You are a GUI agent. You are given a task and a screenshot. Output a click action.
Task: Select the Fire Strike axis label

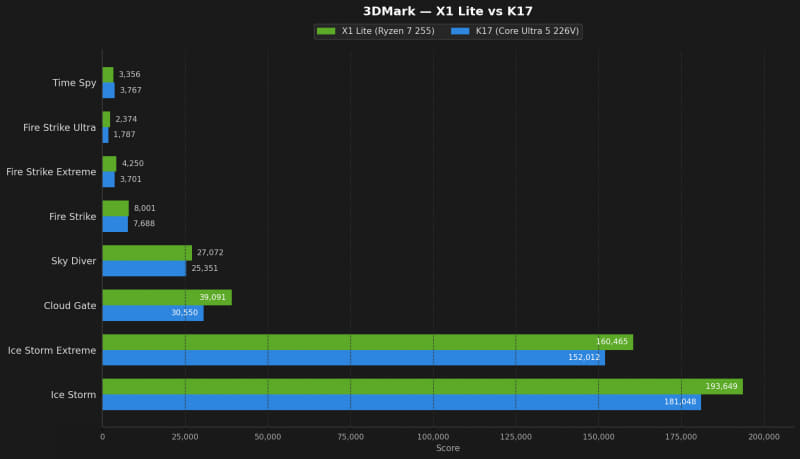pyautogui.click(x=72, y=217)
